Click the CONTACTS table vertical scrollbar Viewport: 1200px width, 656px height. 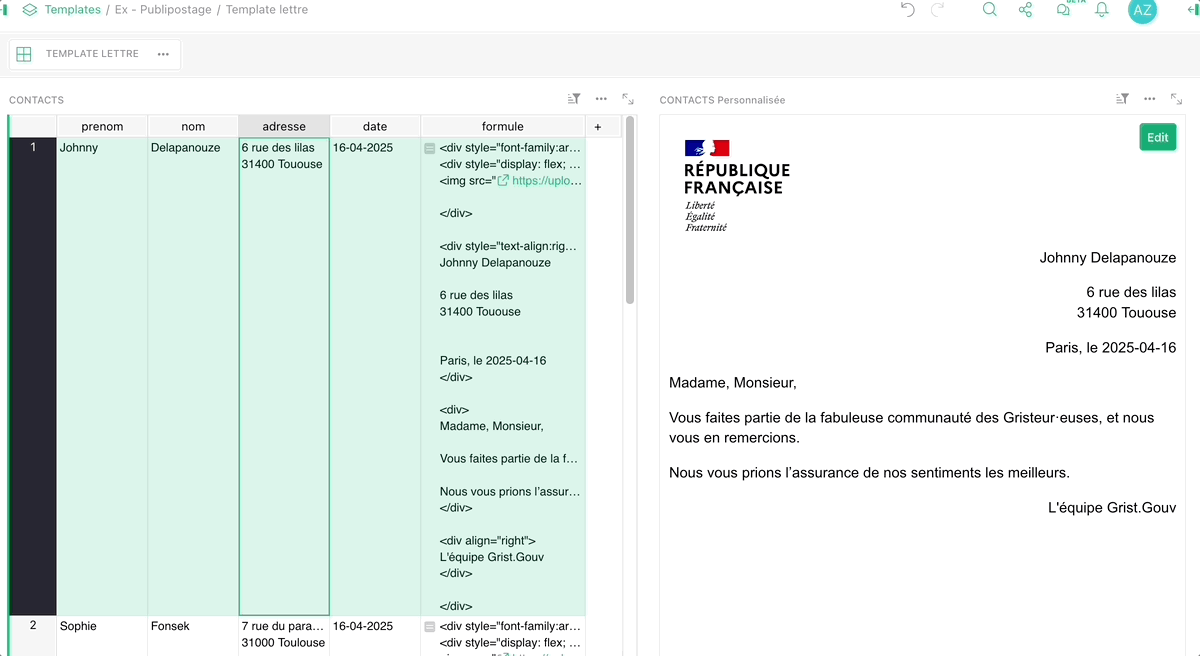(x=630, y=212)
